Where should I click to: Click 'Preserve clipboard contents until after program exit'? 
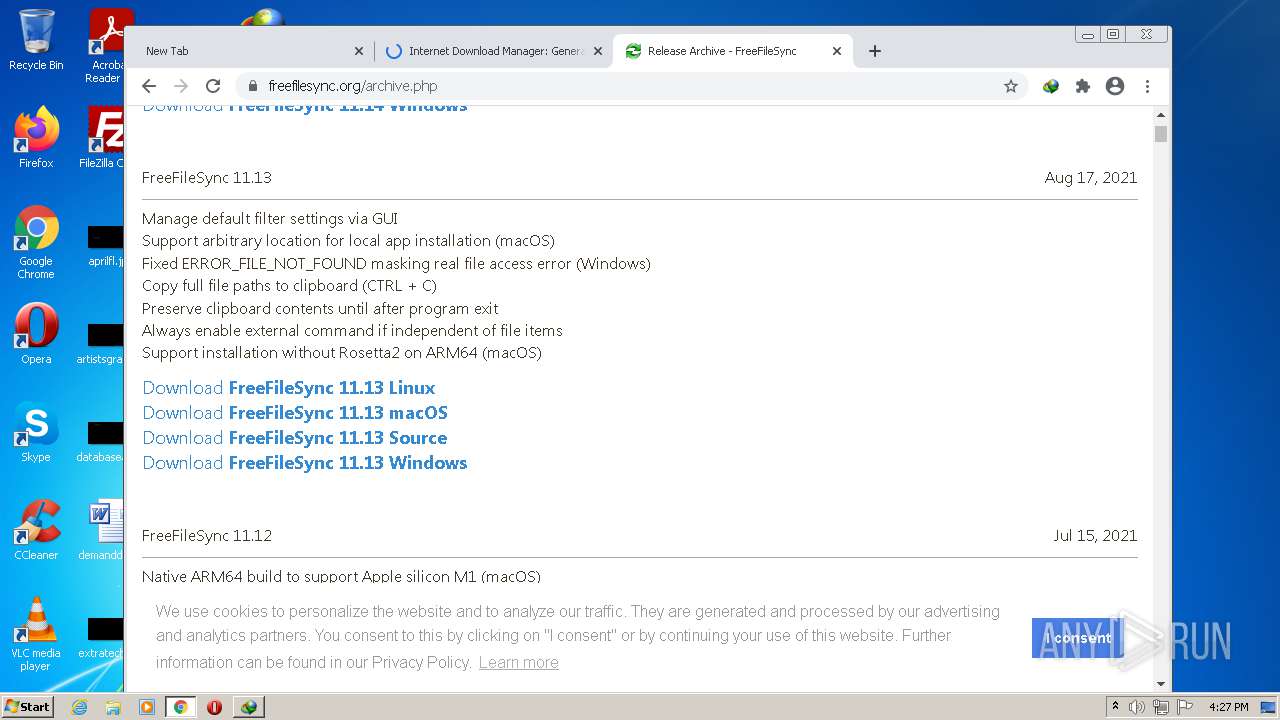(x=320, y=309)
